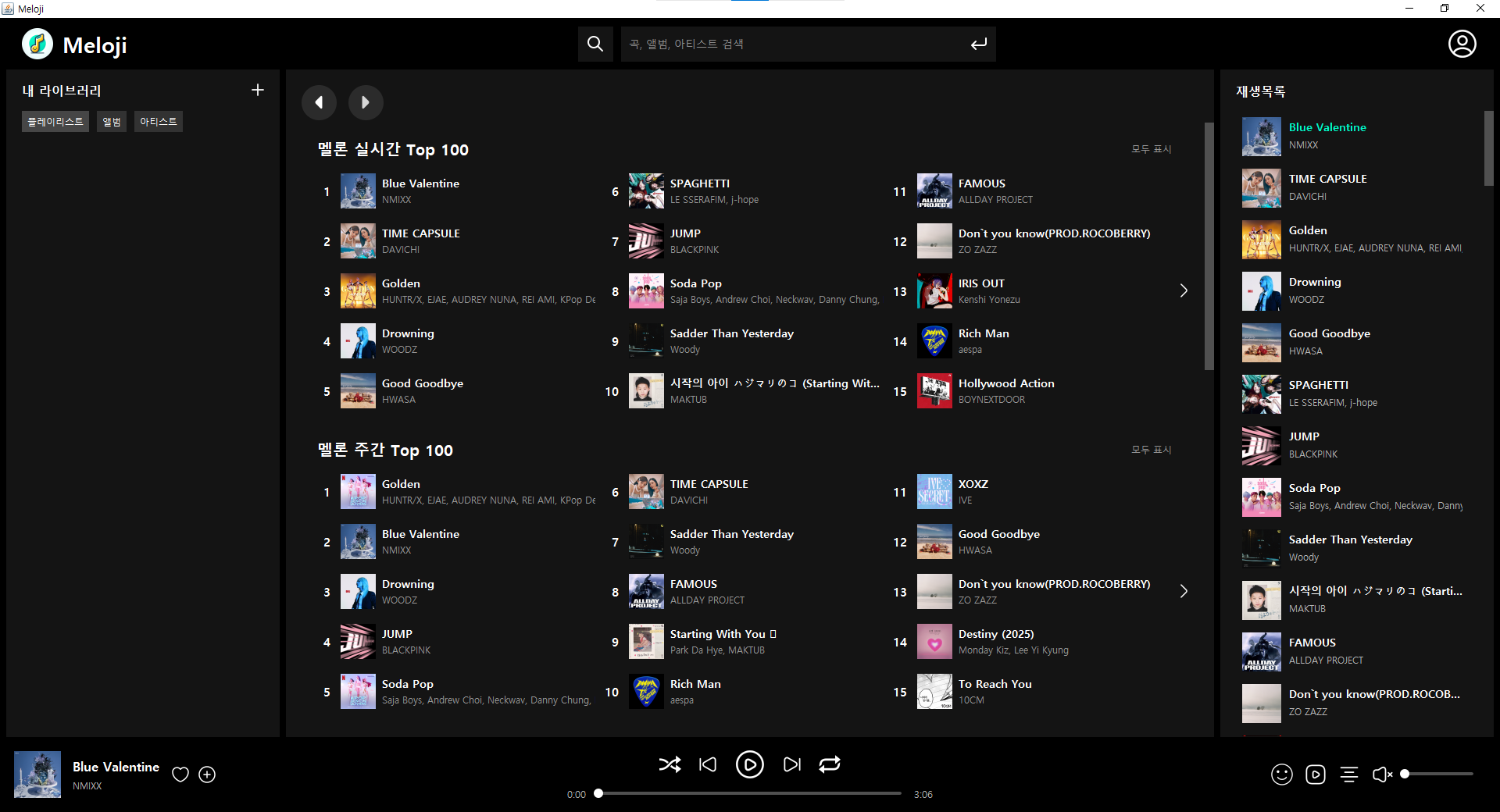1500x812 pixels.
Task: Open the video player icon
Action: (x=1316, y=775)
